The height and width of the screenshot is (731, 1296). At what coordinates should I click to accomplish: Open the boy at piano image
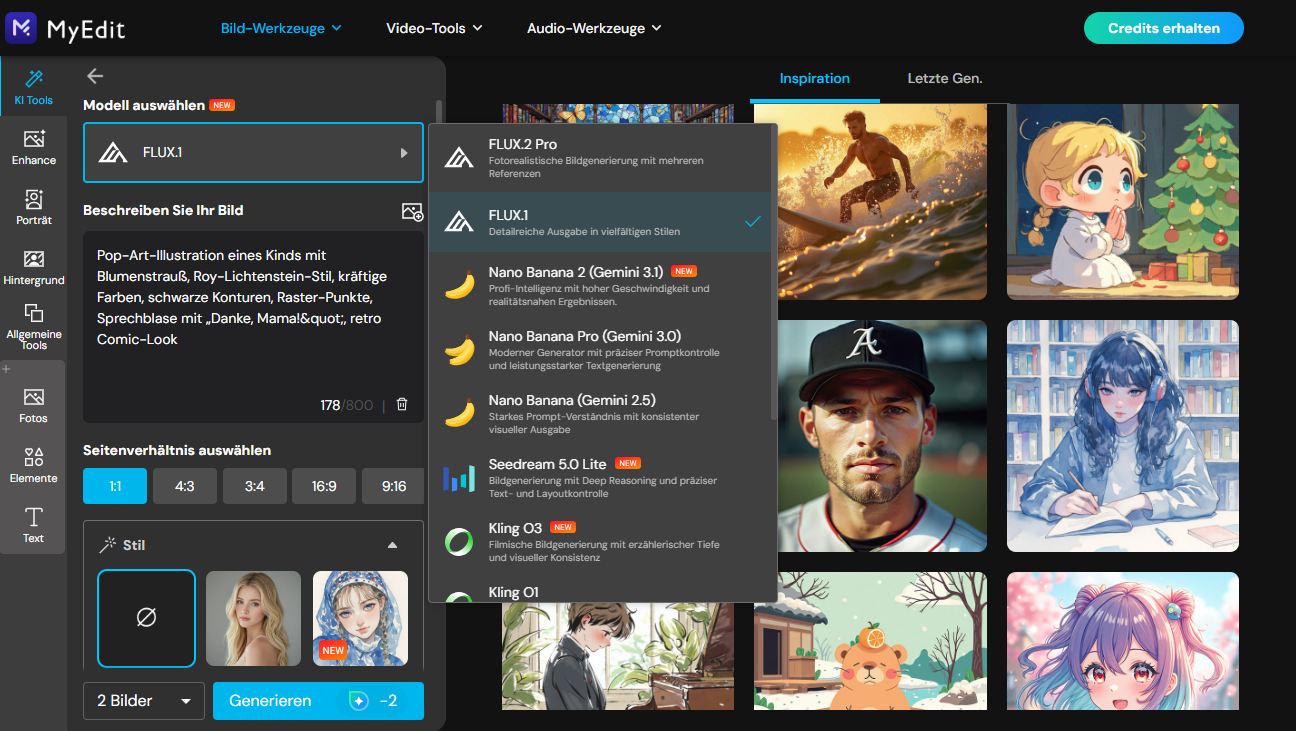coord(618,655)
